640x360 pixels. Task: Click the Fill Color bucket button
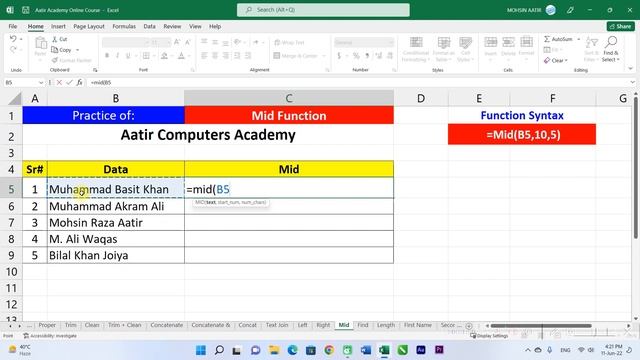pos(164,56)
